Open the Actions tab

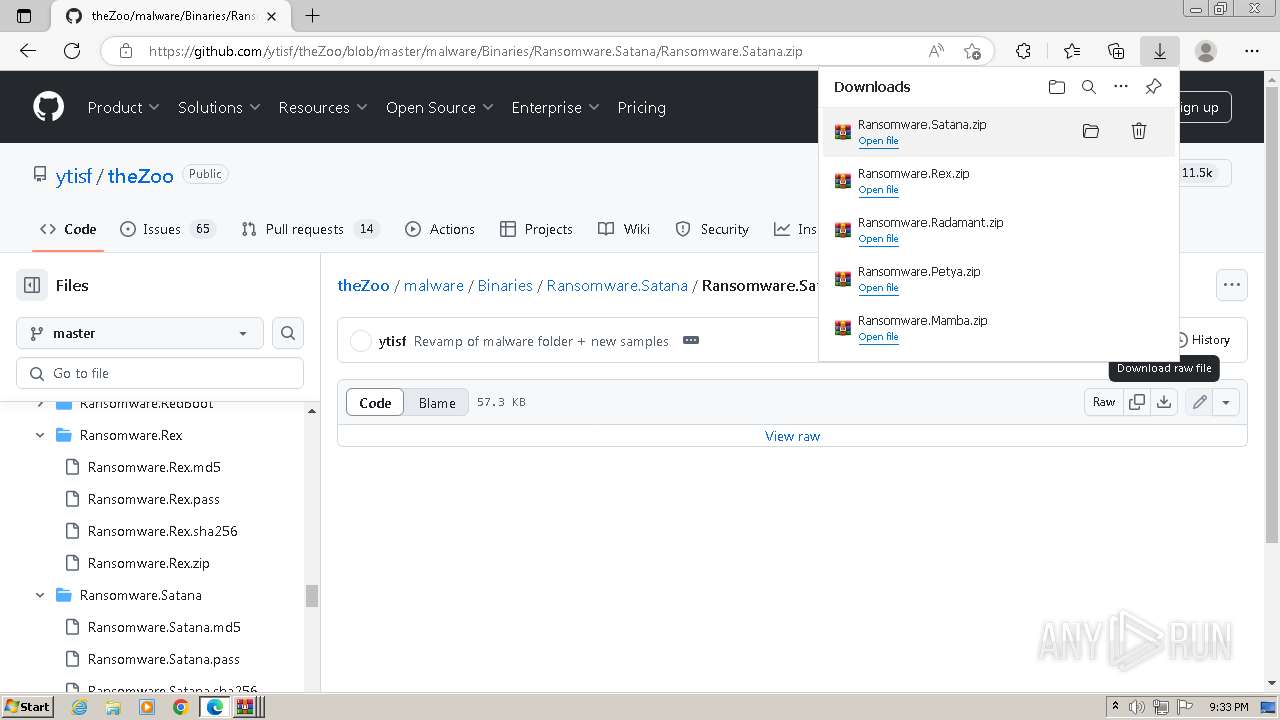tap(440, 229)
